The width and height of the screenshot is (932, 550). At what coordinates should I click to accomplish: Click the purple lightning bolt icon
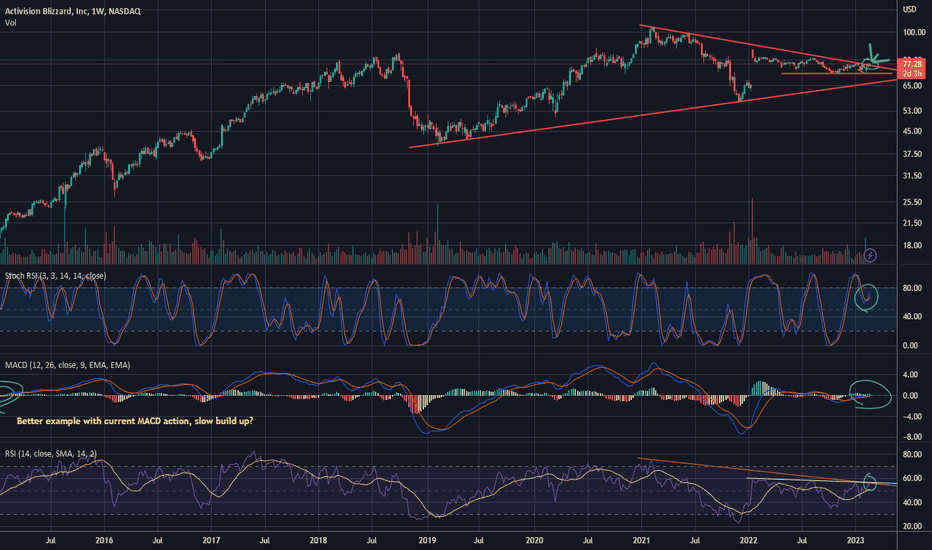870,256
